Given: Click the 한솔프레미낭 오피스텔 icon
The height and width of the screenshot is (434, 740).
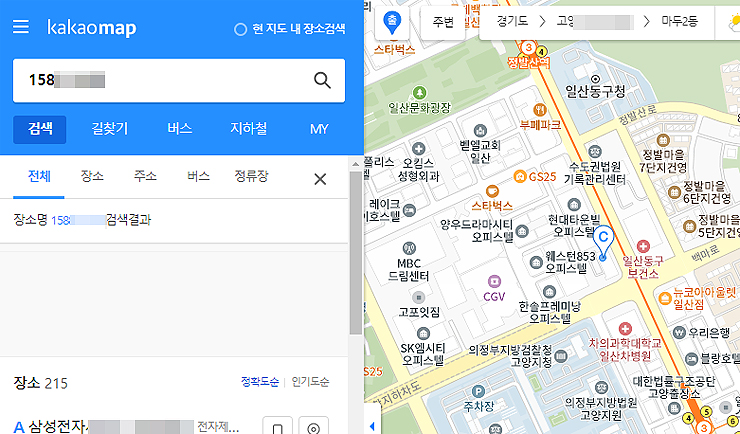Looking at the screenshot, I should (x=548, y=291).
